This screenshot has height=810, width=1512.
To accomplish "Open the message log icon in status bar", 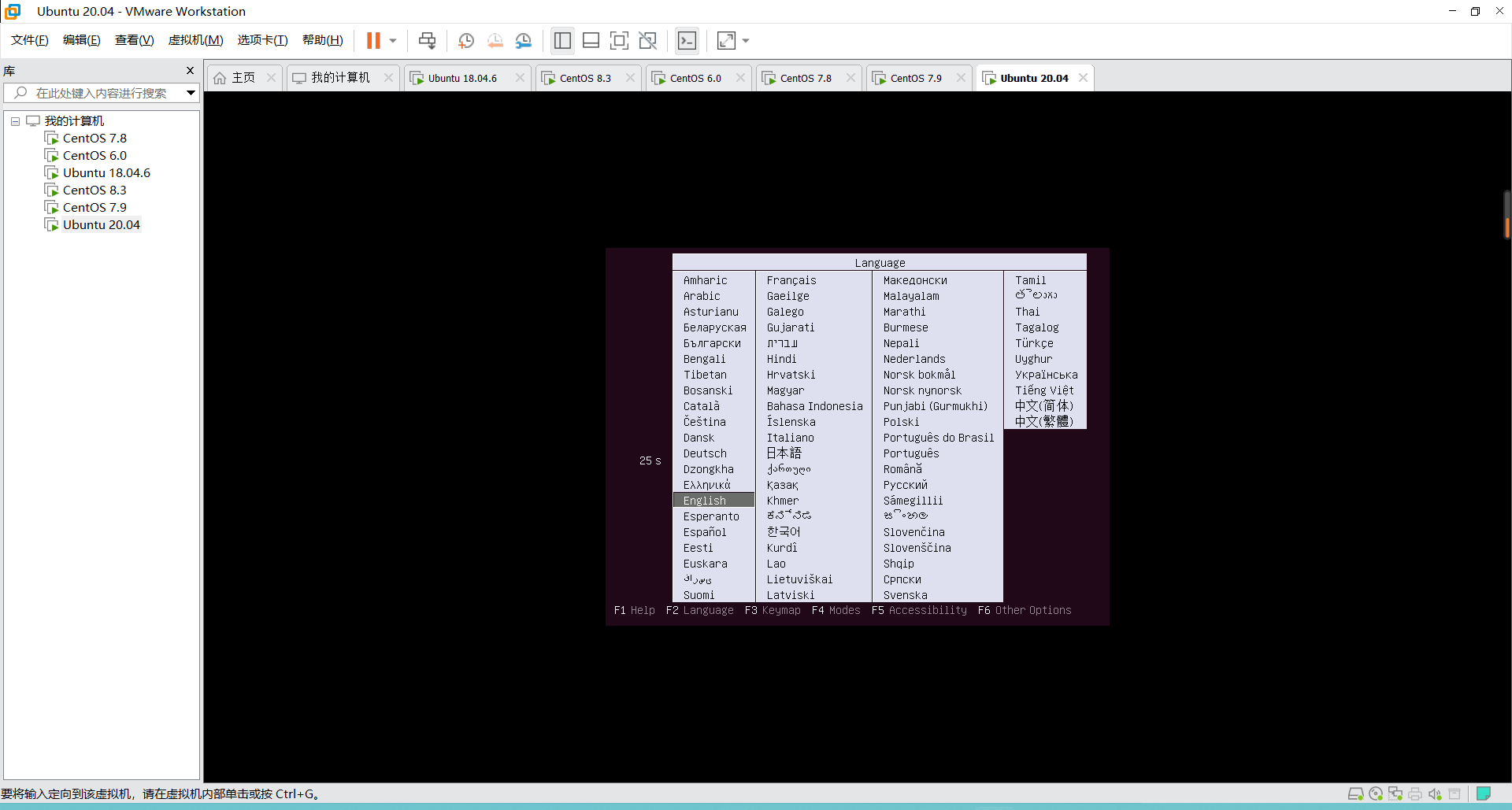I will click(x=1484, y=793).
